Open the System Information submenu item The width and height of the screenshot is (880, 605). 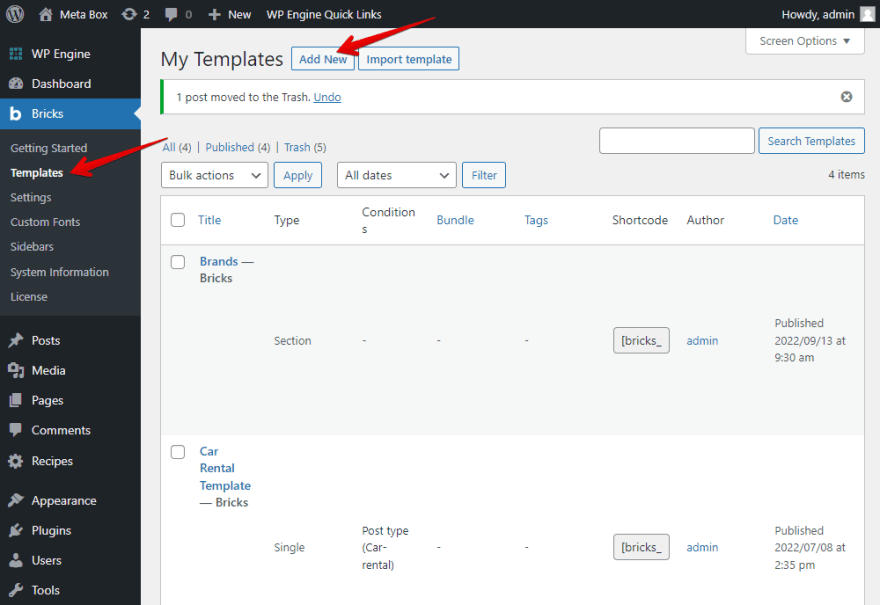click(59, 272)
